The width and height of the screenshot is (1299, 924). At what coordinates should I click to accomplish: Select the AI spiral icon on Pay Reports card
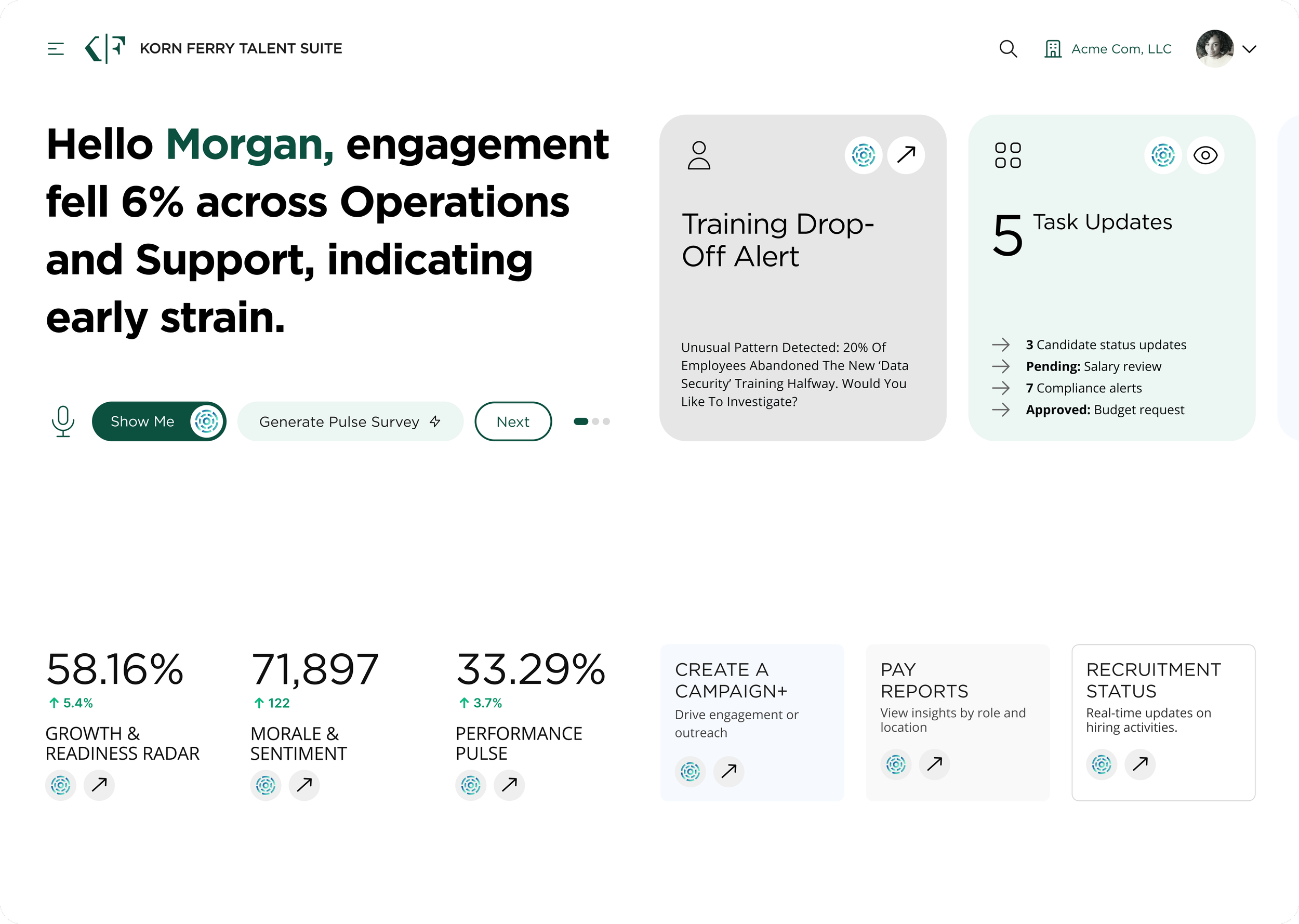[x=896, y=764]
